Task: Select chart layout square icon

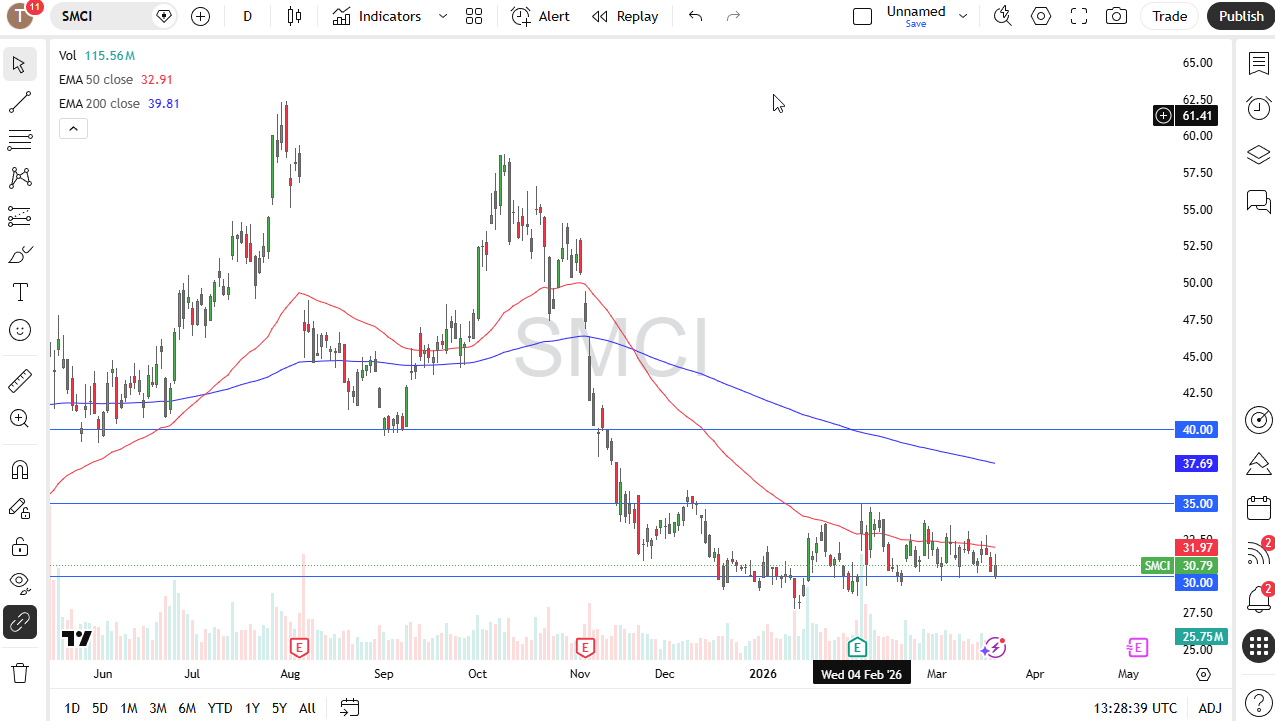Action: 862,16
